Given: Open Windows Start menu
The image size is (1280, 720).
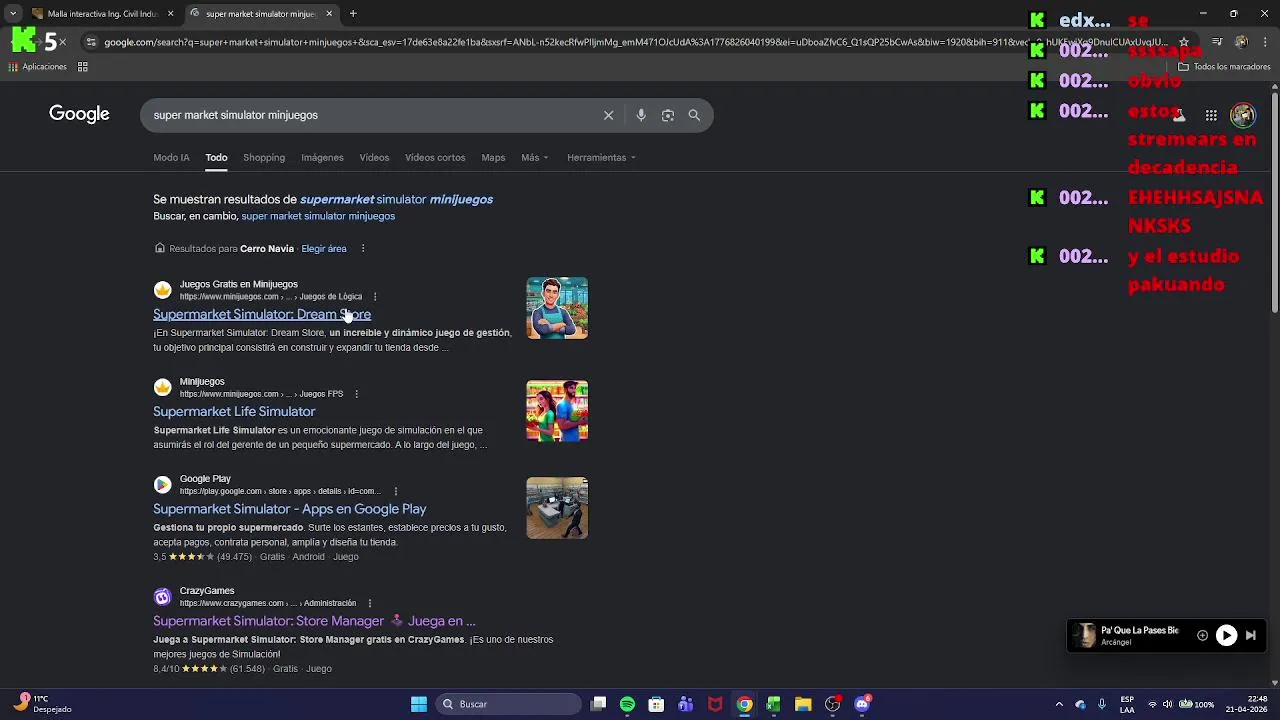Looking at the screenshot, I should 419,704.
